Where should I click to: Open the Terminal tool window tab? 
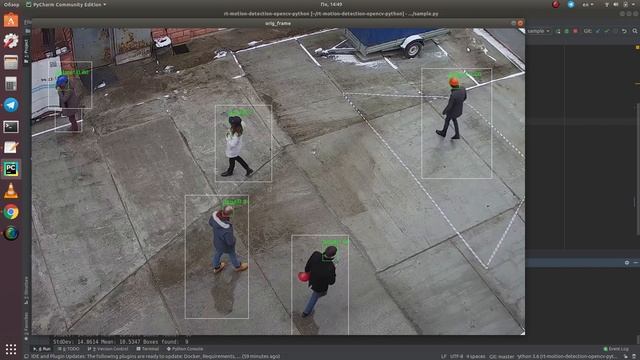(147, 349)
